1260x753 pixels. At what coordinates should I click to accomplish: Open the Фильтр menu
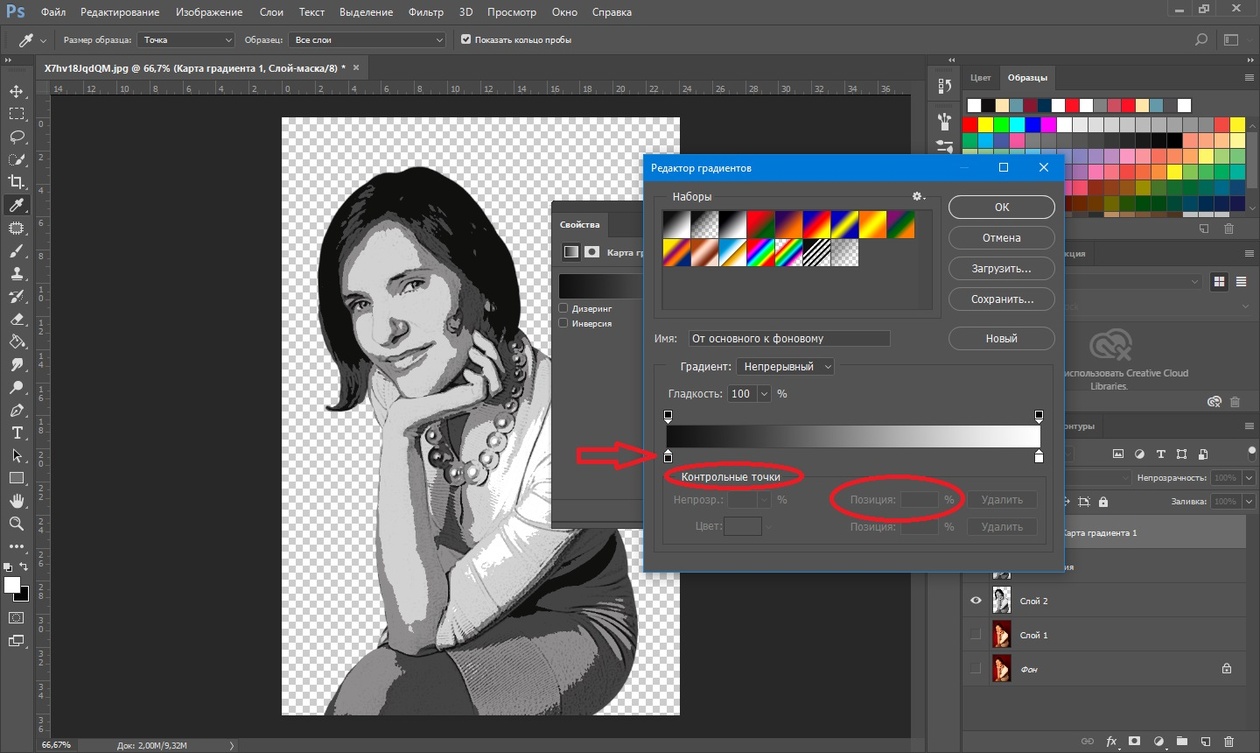426,13
